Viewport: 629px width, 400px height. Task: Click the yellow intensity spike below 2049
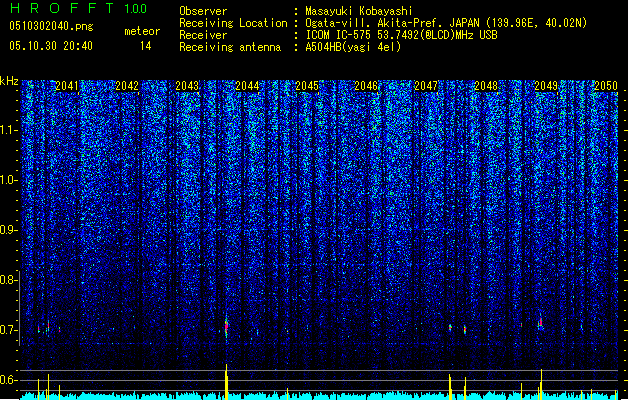[542, 384]
